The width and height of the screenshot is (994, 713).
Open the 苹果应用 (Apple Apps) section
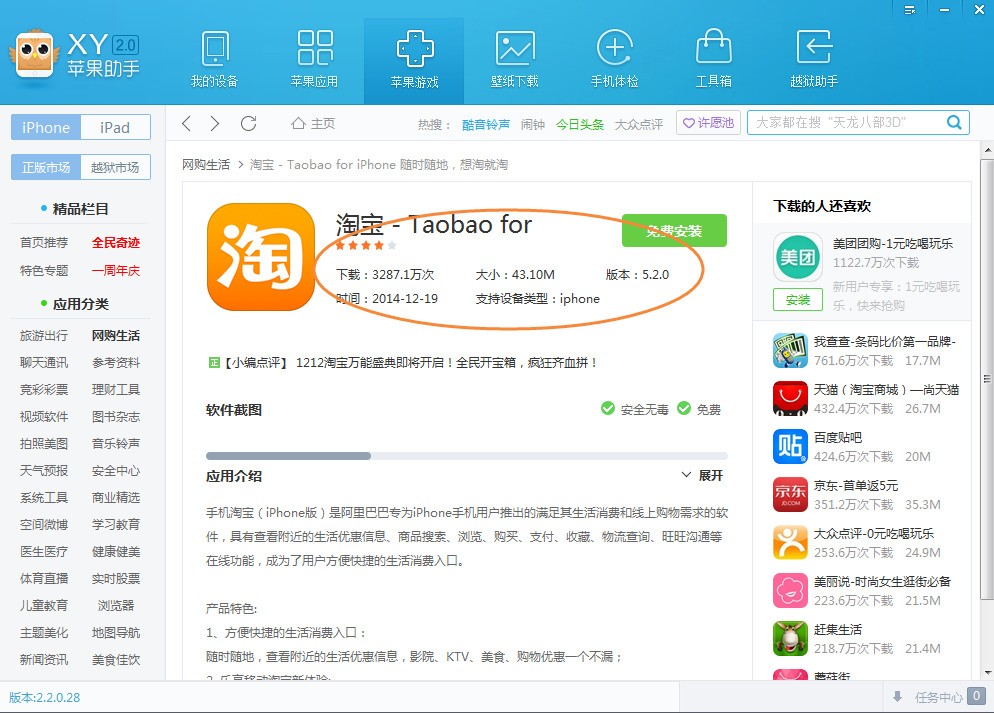point(314,58)
